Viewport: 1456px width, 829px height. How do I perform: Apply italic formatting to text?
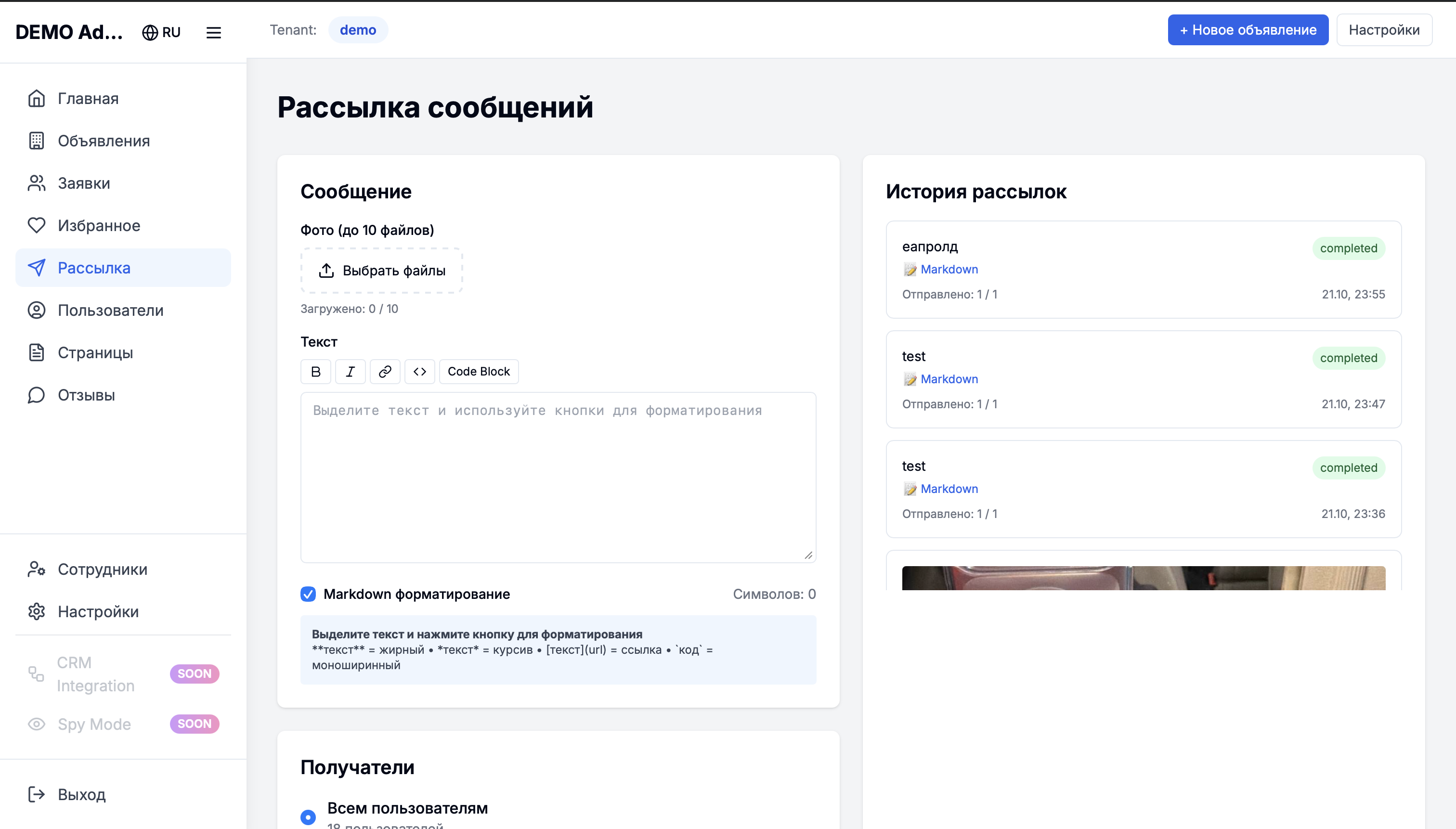(350, 371)
